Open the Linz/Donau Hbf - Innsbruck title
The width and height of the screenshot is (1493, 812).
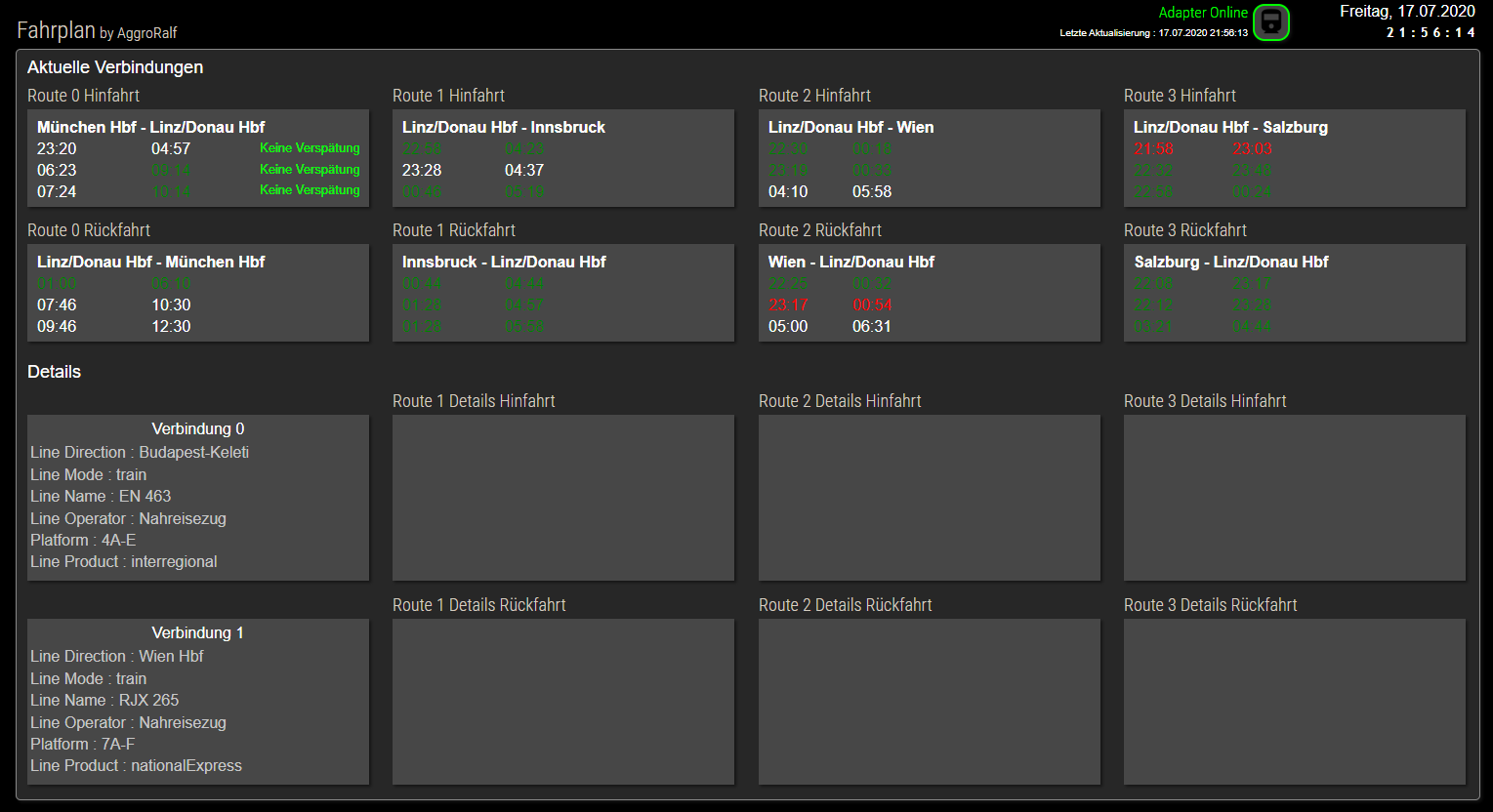click(x=504, y=127)
